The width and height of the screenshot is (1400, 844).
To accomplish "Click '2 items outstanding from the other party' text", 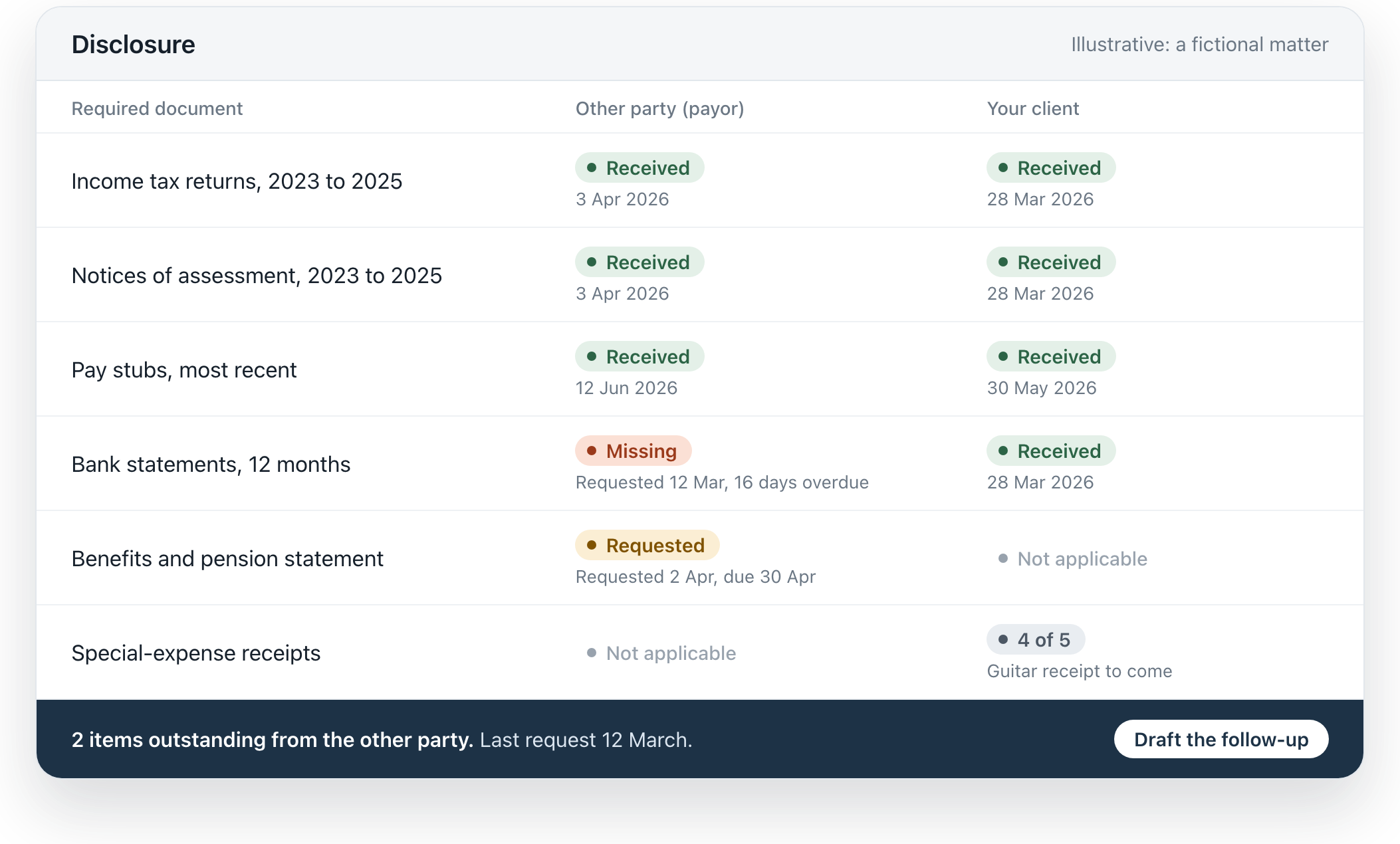I will point(273,739).
